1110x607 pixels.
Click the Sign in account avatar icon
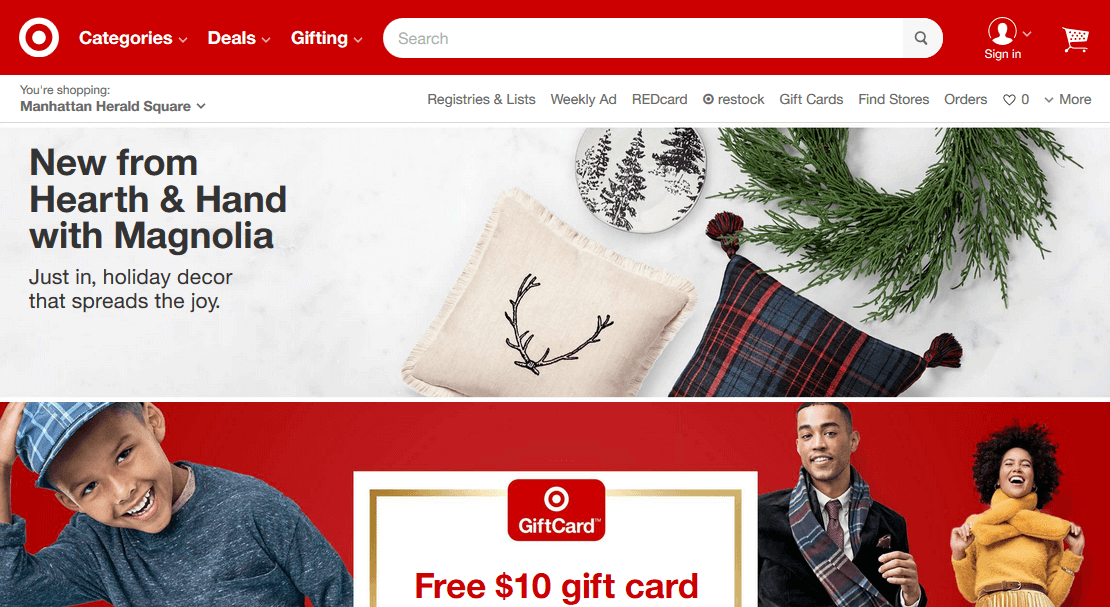pos(1002,31)
